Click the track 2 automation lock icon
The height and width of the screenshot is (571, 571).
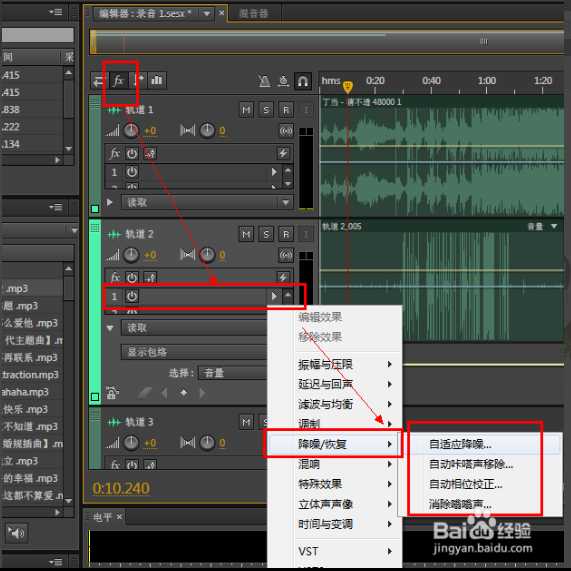[112, 393]
